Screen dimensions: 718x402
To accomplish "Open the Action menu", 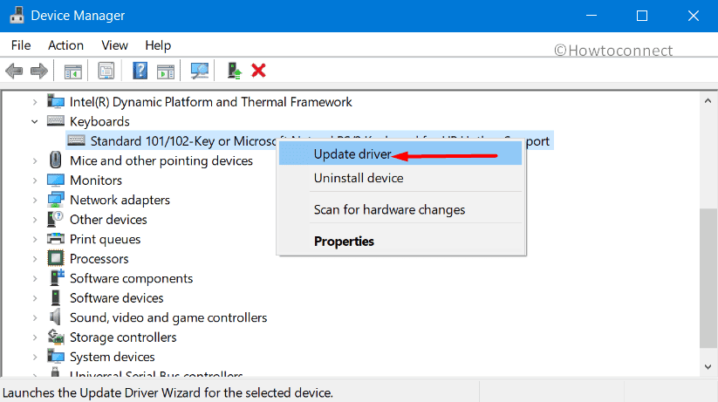I will click(66, 45).
